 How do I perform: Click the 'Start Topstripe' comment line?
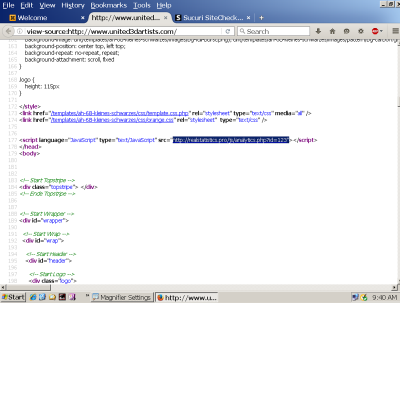[47, 180]
